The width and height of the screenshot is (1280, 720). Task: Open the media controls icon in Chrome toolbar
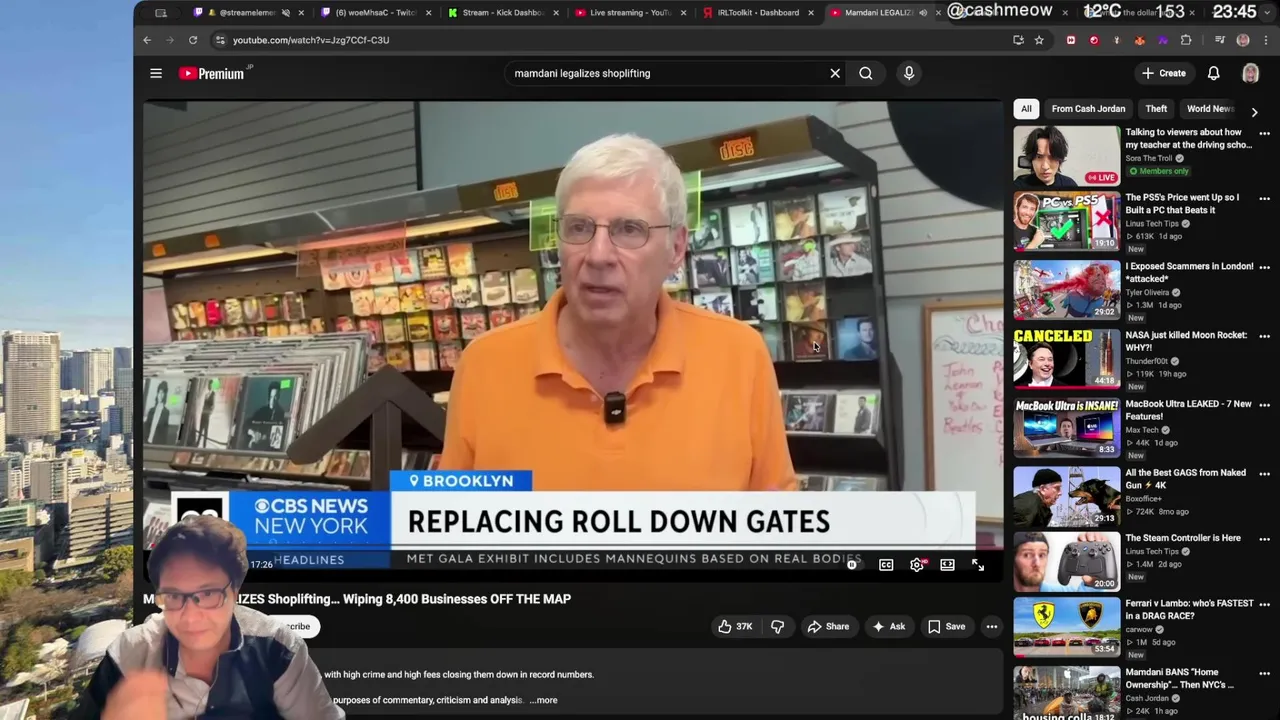tap(1220, 40)
